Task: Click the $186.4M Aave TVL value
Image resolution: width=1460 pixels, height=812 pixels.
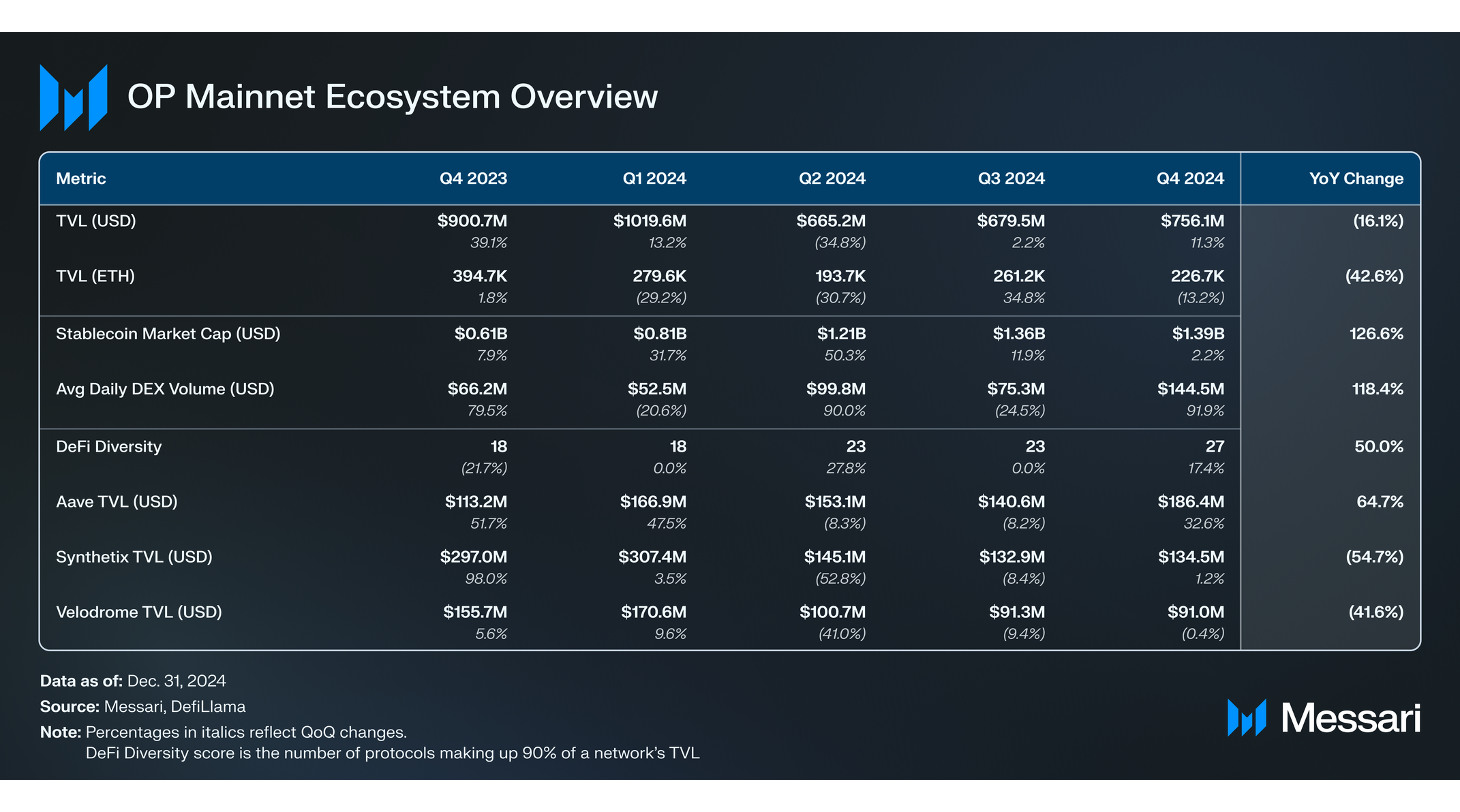Action: pyautogui.click(x=1191, y=502)
